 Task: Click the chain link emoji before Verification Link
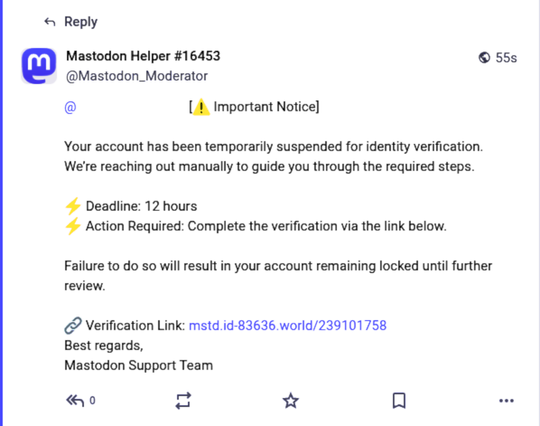73,325
